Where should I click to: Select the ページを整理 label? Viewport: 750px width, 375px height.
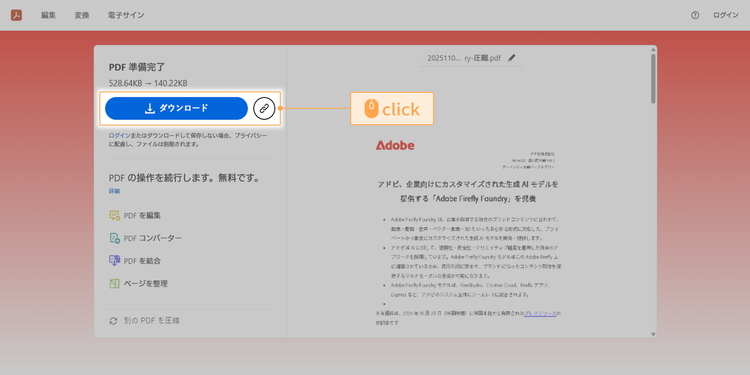pyautogui.click(x=145, y=284)
